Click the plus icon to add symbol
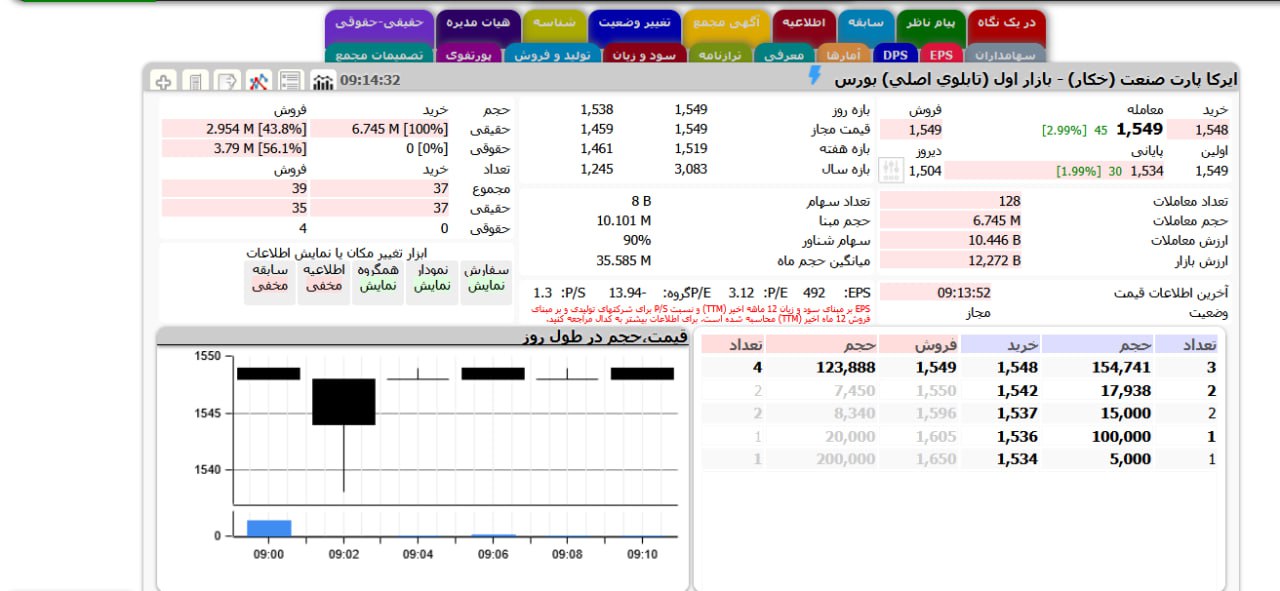The width and height of the screenshot is (1280, 591). click(162, 80)
